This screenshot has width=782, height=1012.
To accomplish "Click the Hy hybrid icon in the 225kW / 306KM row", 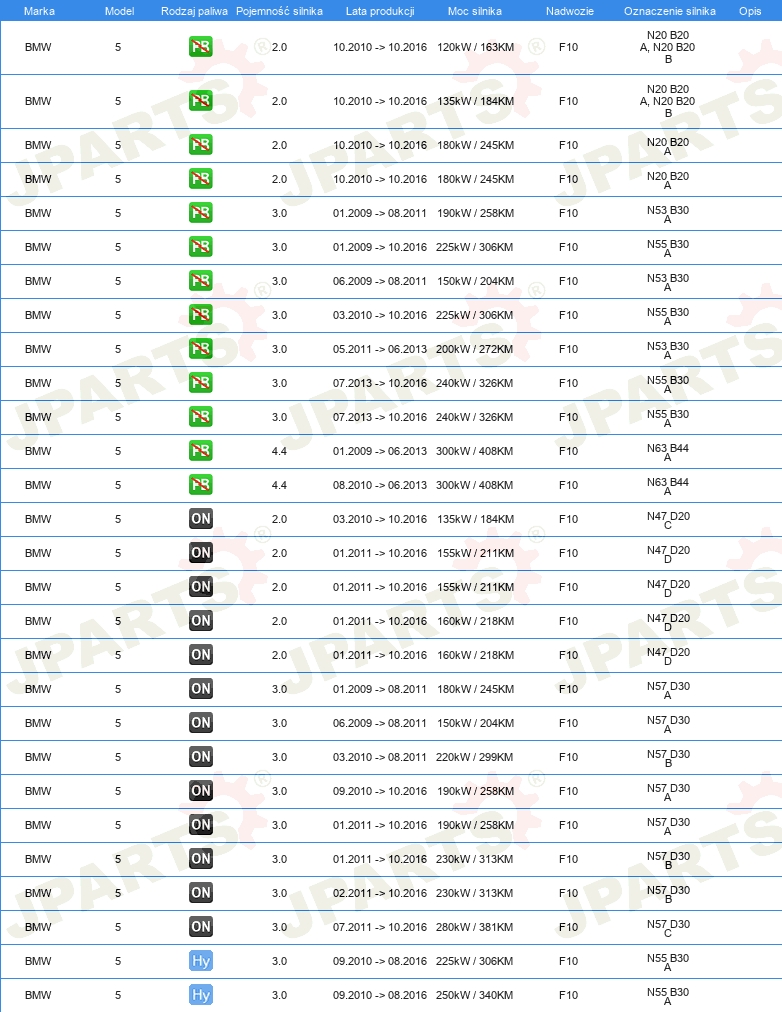I will [201, 961].
